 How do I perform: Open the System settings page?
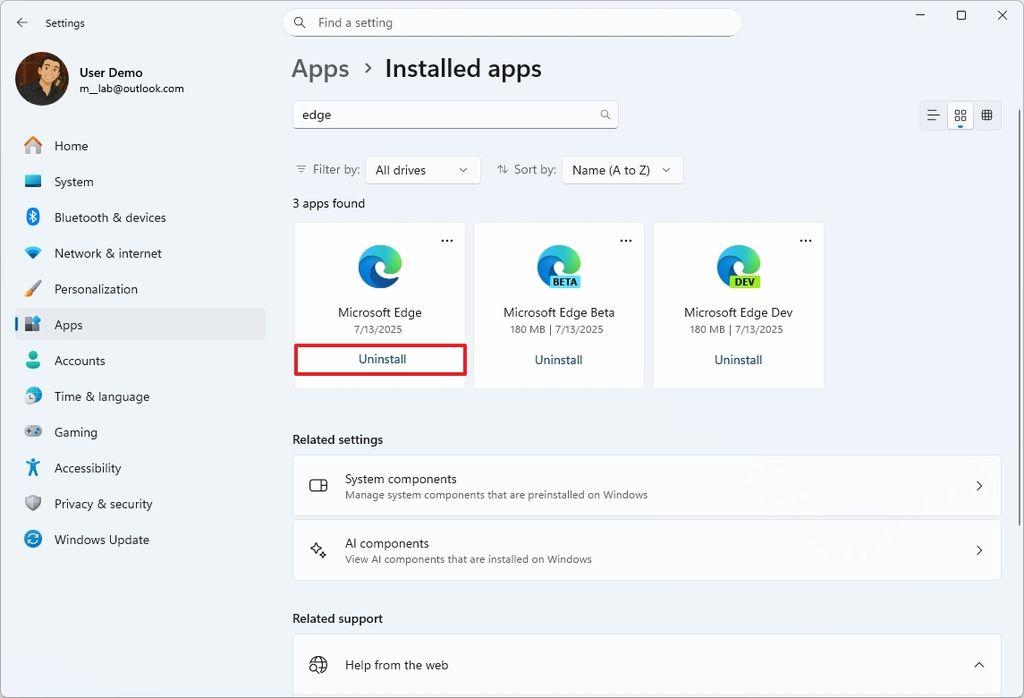[140, 182]
